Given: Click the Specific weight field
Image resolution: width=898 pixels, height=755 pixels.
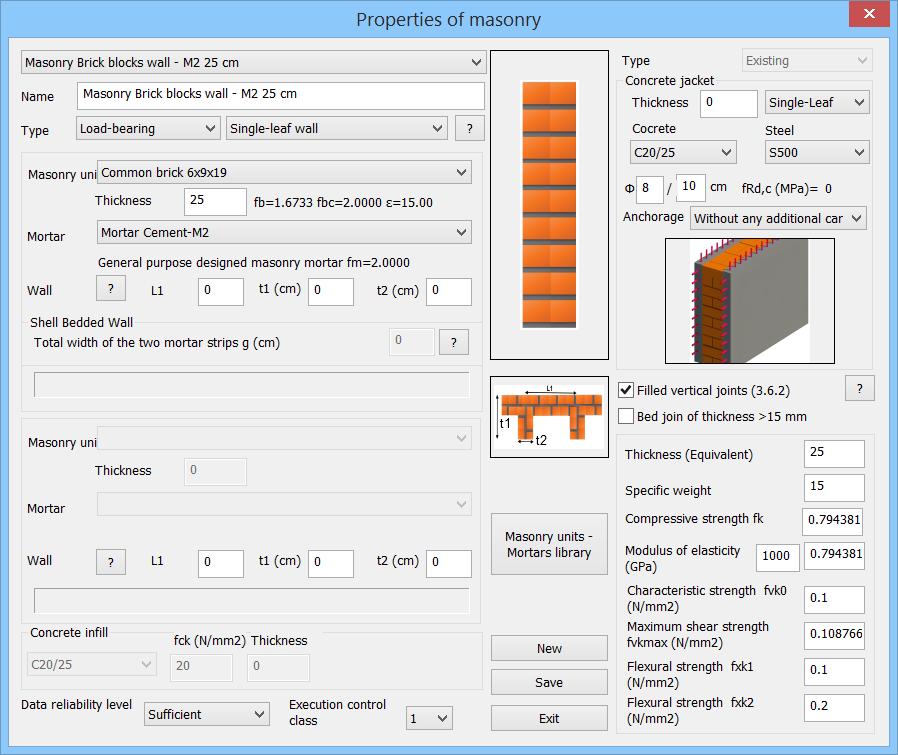Looking at the screenshot, I should coord(834,488).
